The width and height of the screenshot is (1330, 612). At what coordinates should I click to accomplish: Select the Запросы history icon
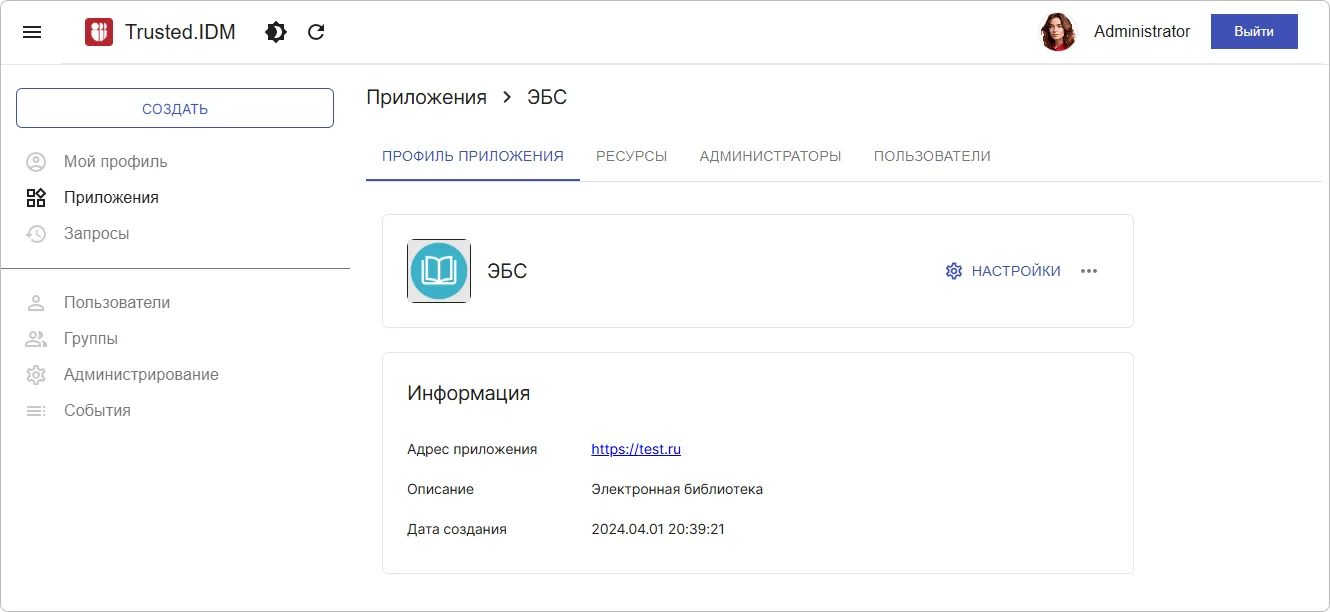pyautogui.click(x=36, y=233)
